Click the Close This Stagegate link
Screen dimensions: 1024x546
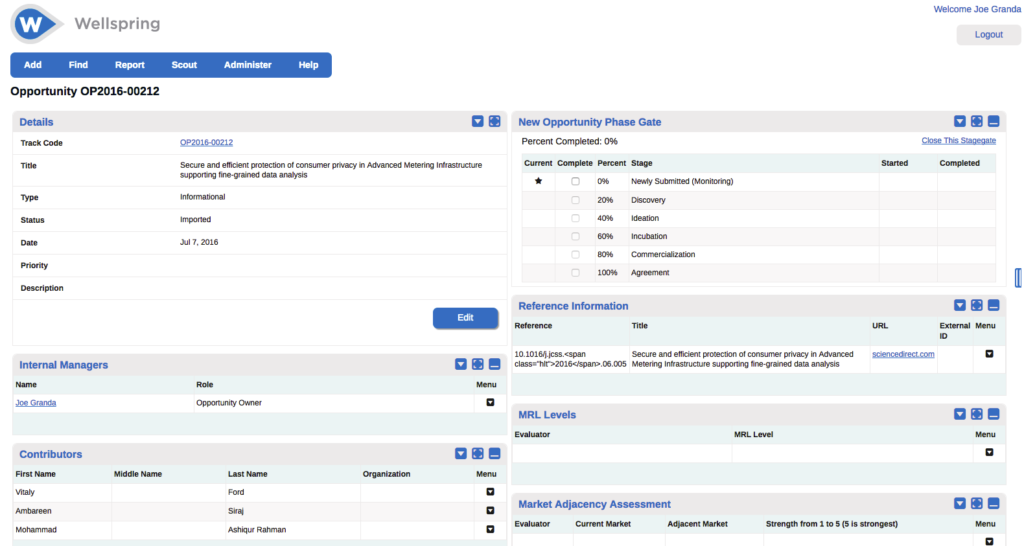(958, 141)
